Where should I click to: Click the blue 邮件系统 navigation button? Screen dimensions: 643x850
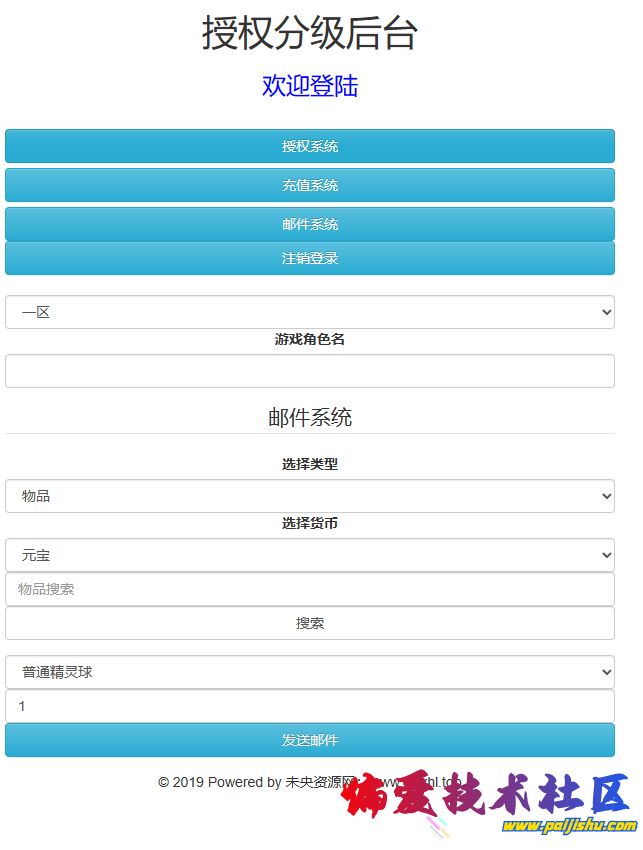pos(310,224)
